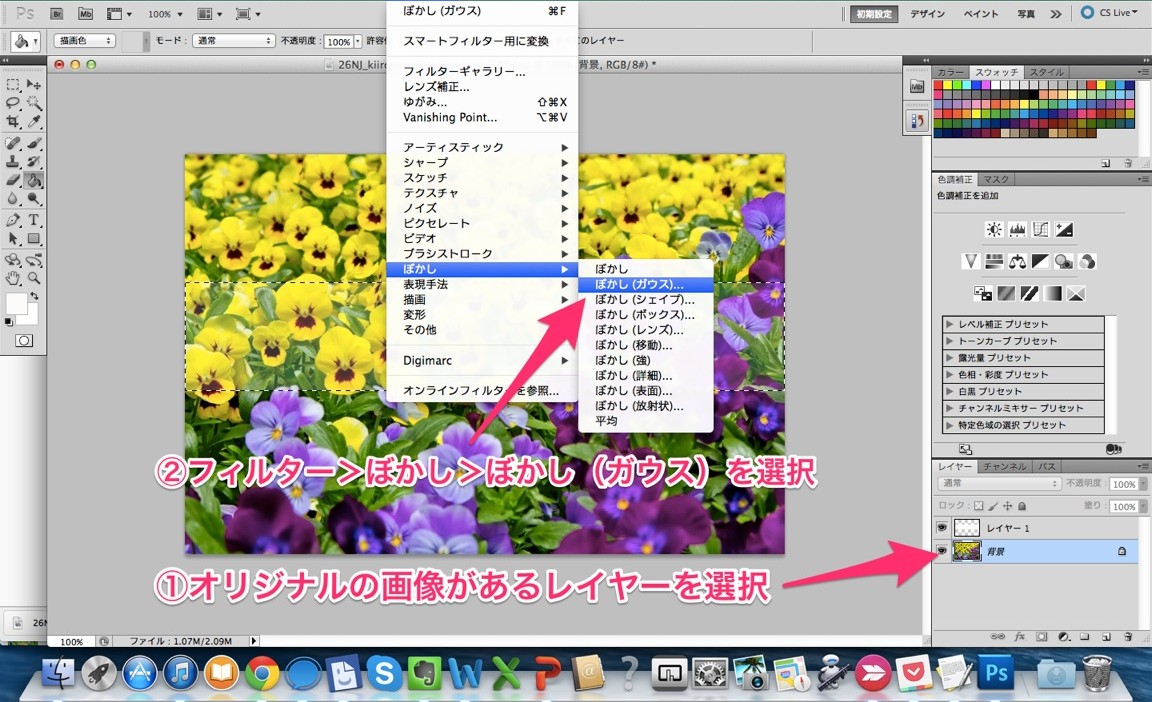Screen dimensions: 1152x702
Task: Select the レイヤー 1 layer thumbnail
Action: coord(967,527)
